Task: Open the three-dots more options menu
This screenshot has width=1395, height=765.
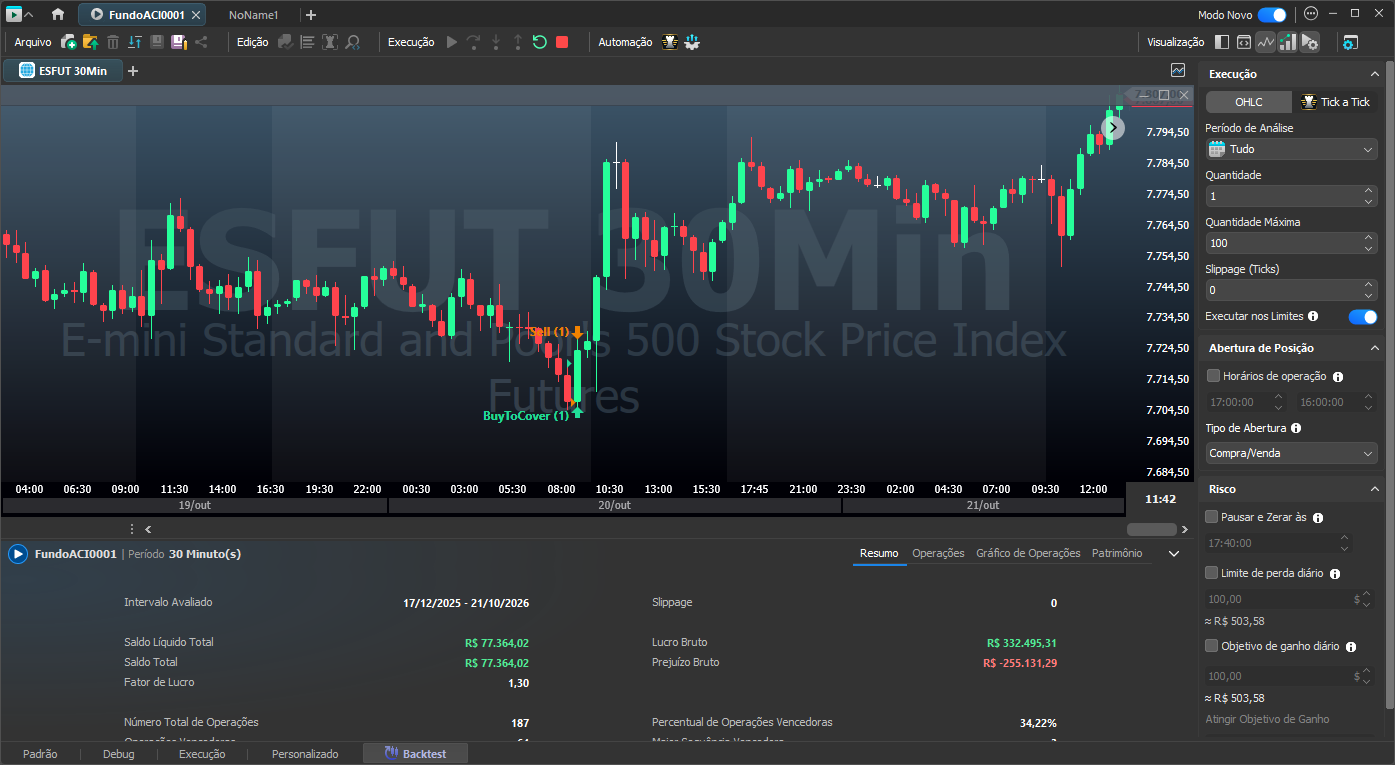Action: pos(1312,14)
